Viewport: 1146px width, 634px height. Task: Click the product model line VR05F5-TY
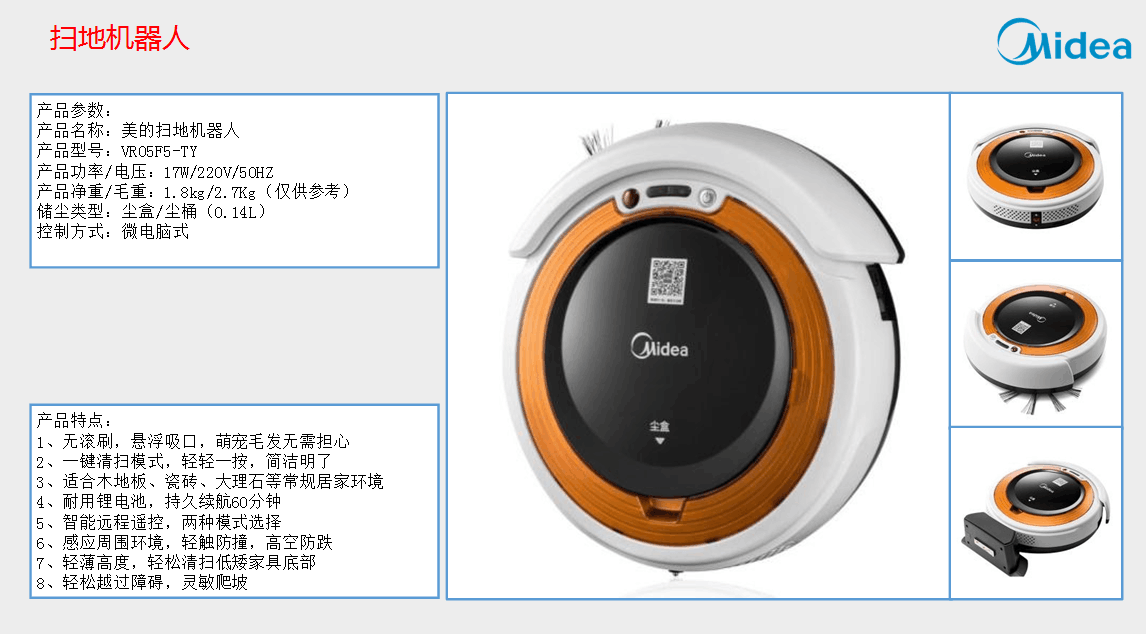pos(117,151)
